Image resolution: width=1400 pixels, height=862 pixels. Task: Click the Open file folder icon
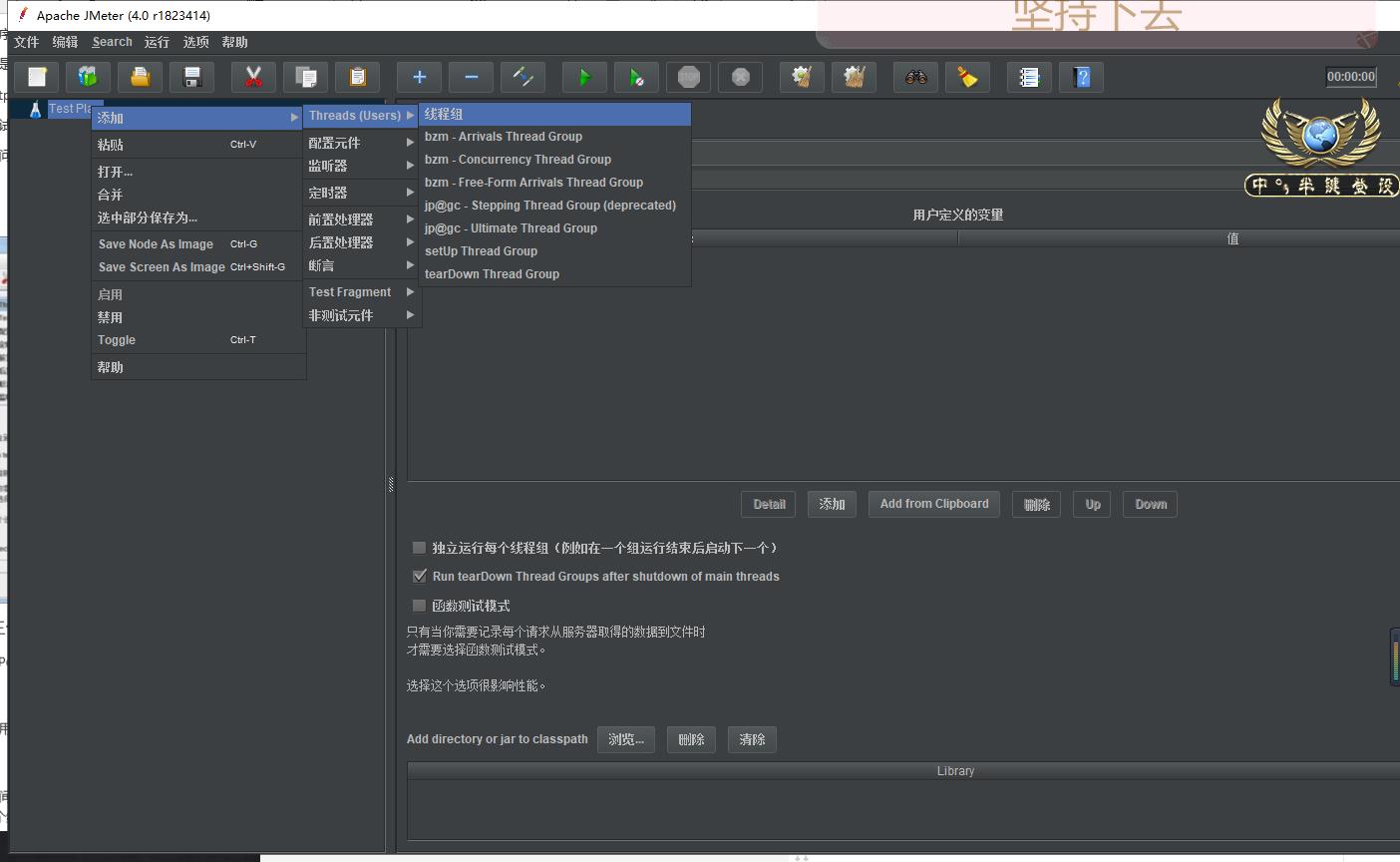click(x=141, y=77)
